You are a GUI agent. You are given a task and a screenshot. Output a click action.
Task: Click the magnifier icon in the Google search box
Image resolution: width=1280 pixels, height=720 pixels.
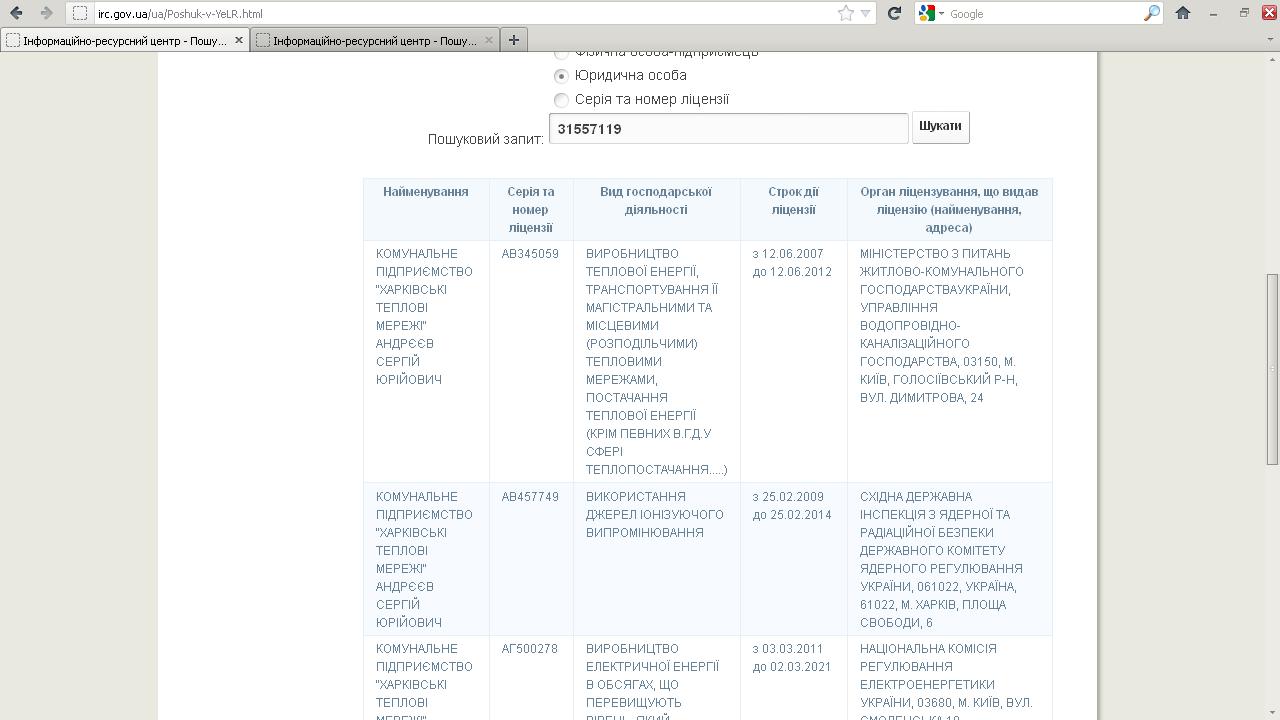point(1151,13)
